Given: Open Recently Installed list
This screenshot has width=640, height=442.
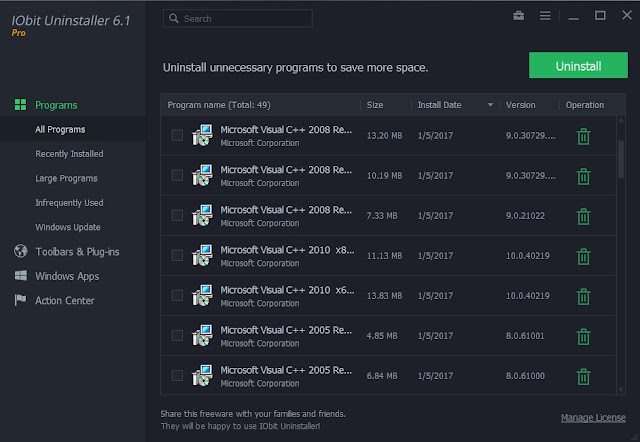Looking at the screenshot, I should [69, 154].
